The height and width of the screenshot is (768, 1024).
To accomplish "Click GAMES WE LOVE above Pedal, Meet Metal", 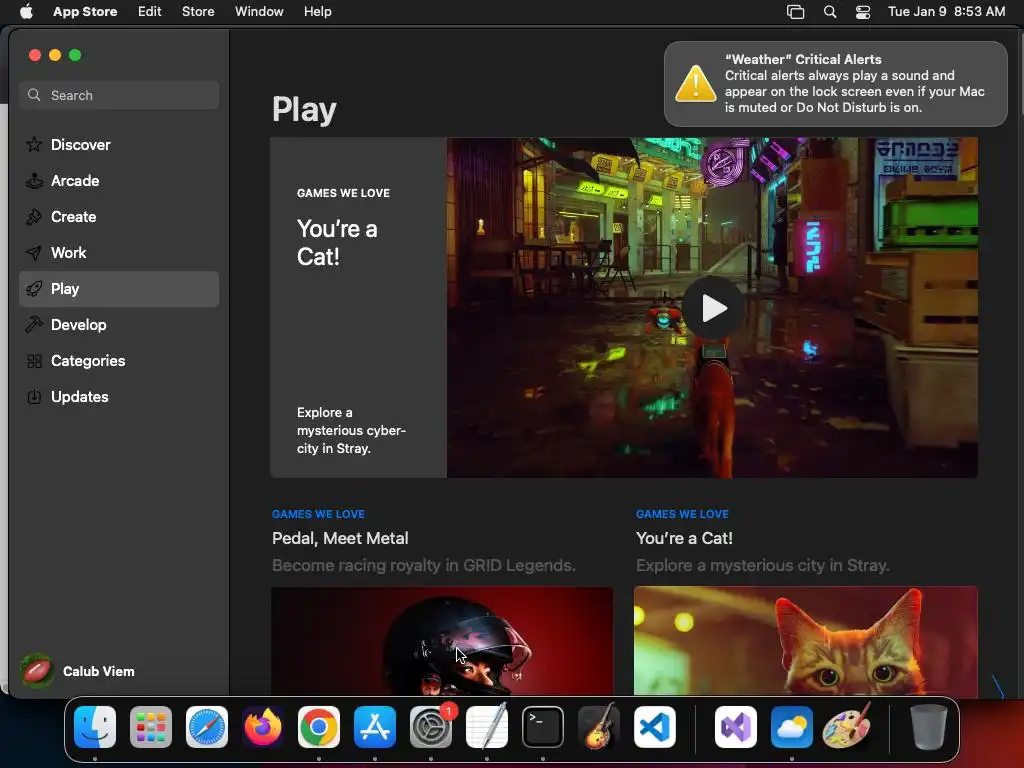I will [x=318, y=514].
